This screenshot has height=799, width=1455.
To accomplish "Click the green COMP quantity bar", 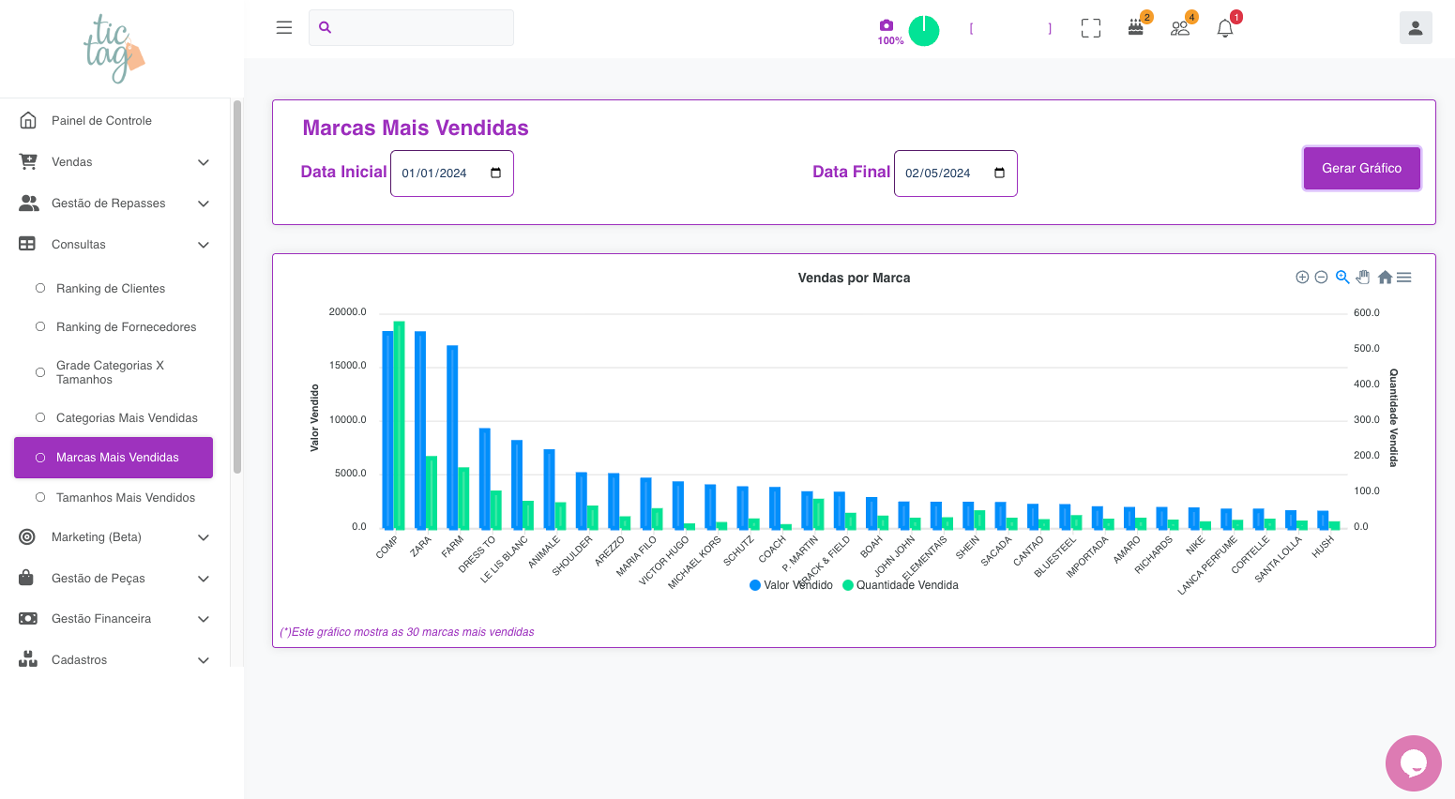I will 399,424.
